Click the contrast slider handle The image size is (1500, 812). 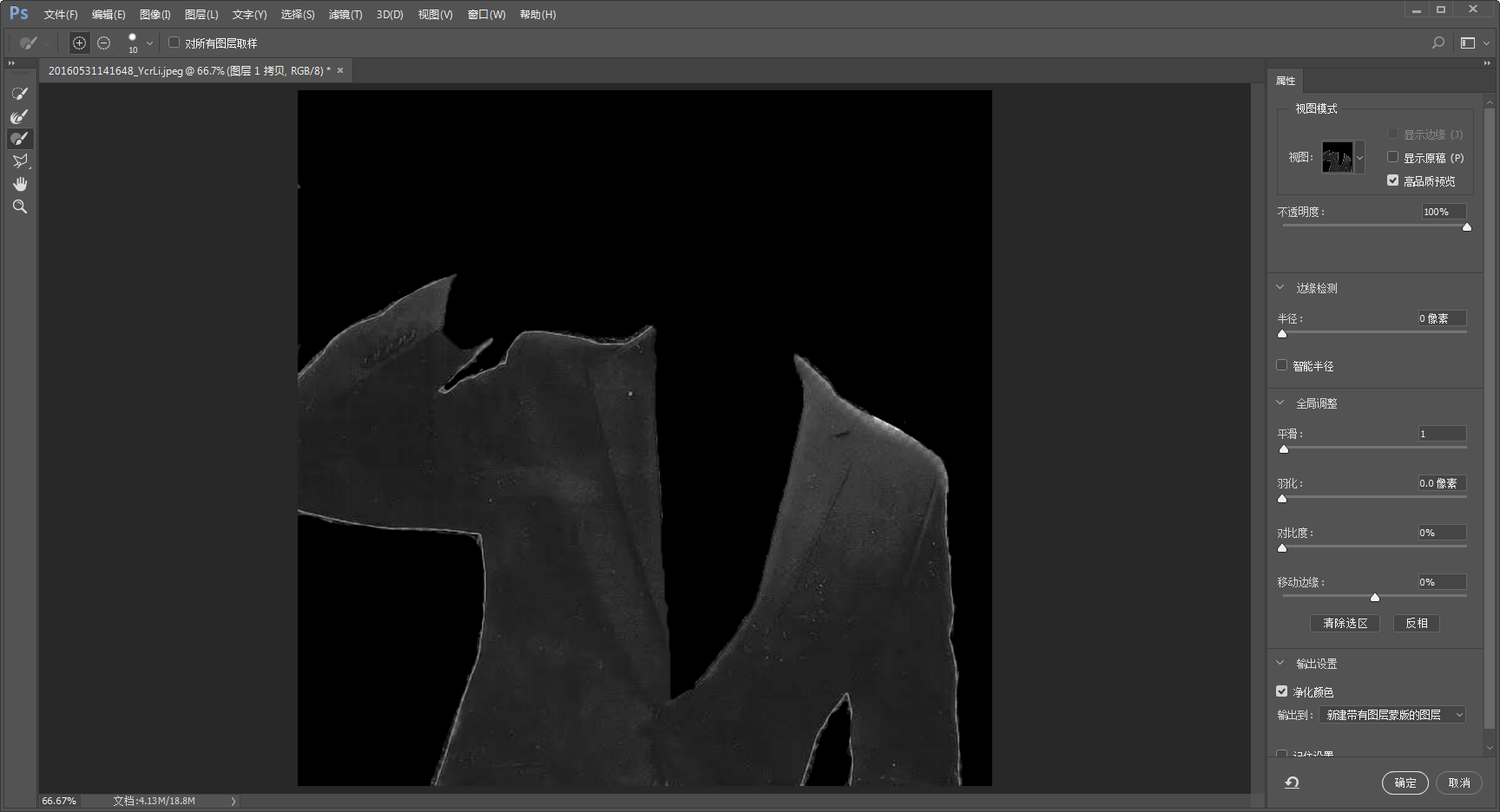[1282, 547]
